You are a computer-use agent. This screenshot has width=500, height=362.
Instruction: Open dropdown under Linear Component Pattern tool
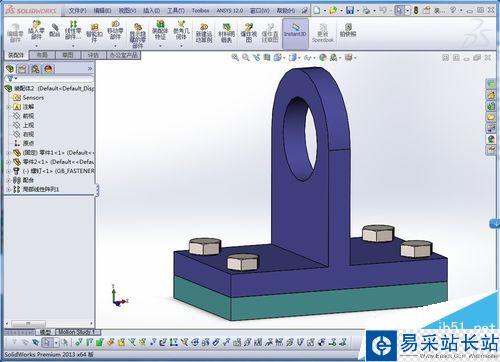tap(73, 46)
